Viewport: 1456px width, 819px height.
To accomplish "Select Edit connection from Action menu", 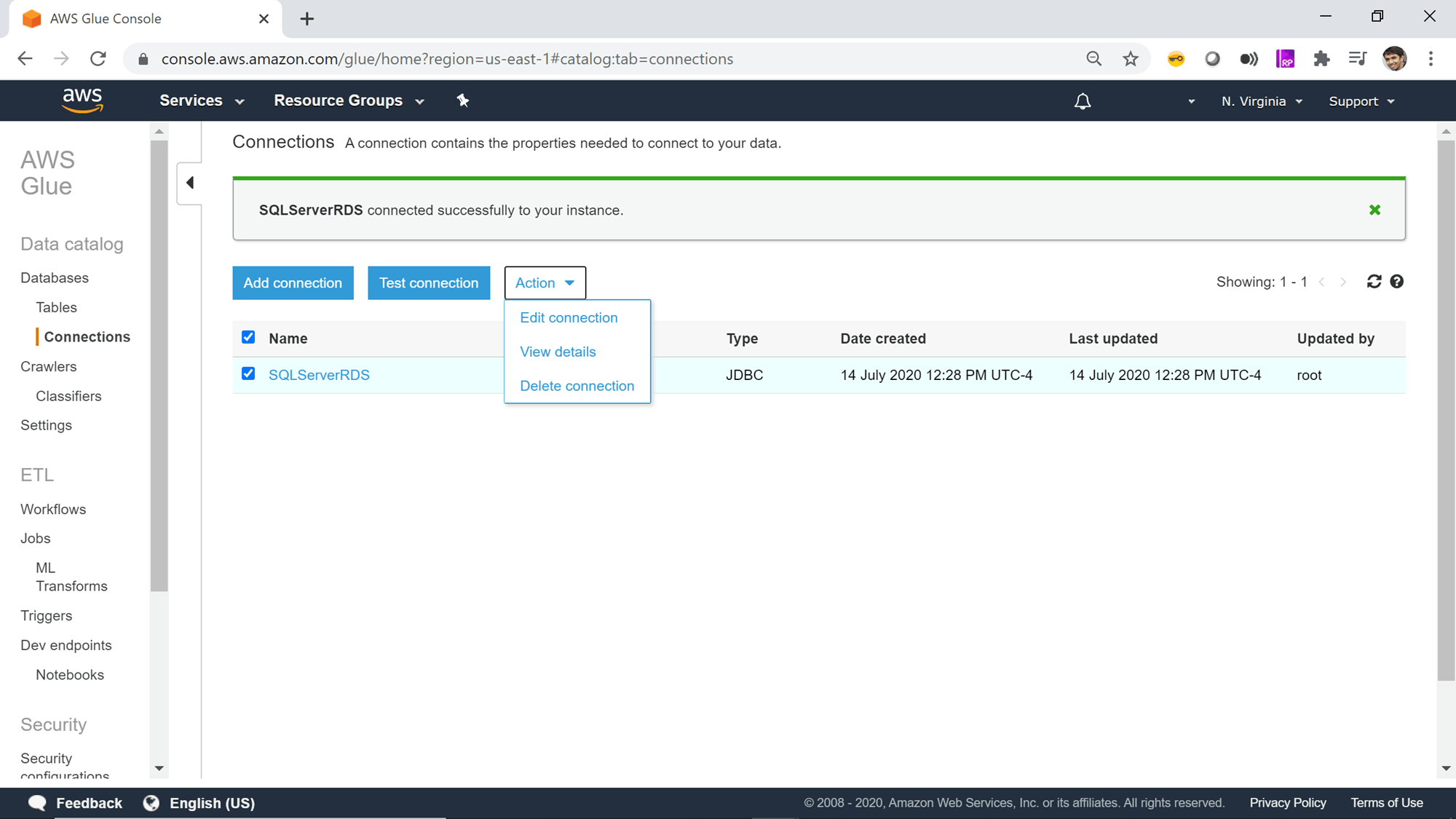I will click(x=569, y=317).
